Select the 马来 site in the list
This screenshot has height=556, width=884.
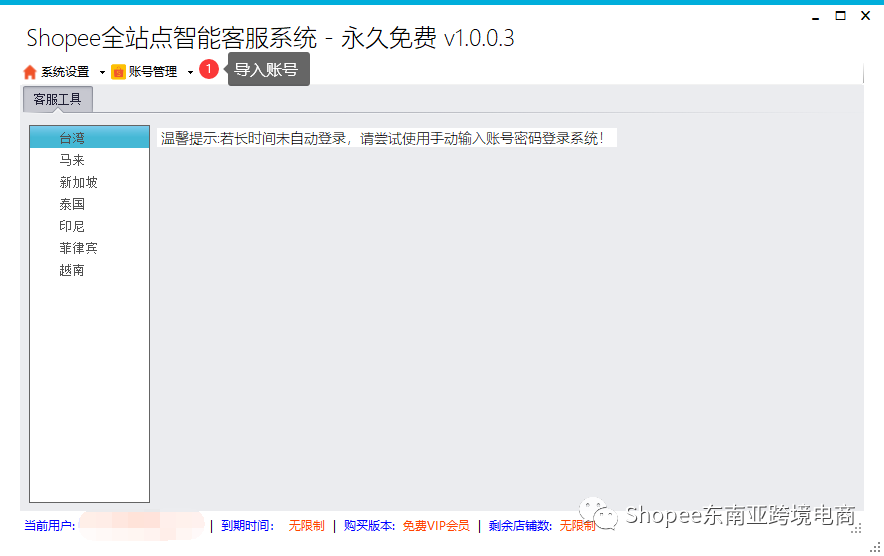(x=90, y=160)
